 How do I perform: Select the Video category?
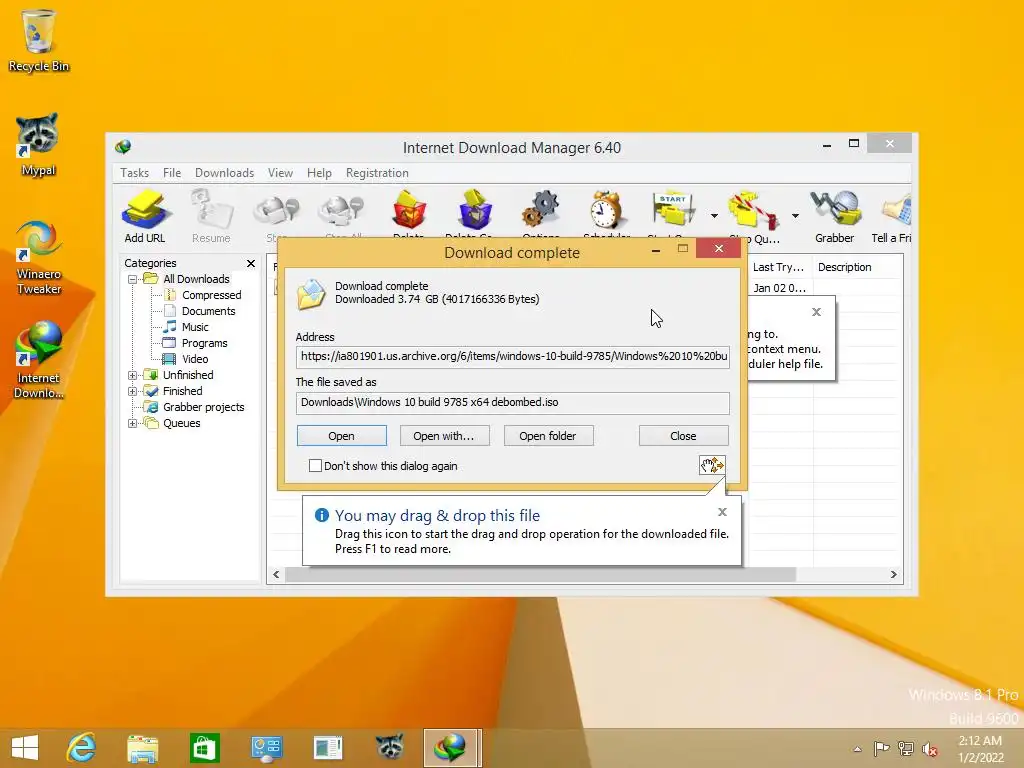click(x=195, y=359)
